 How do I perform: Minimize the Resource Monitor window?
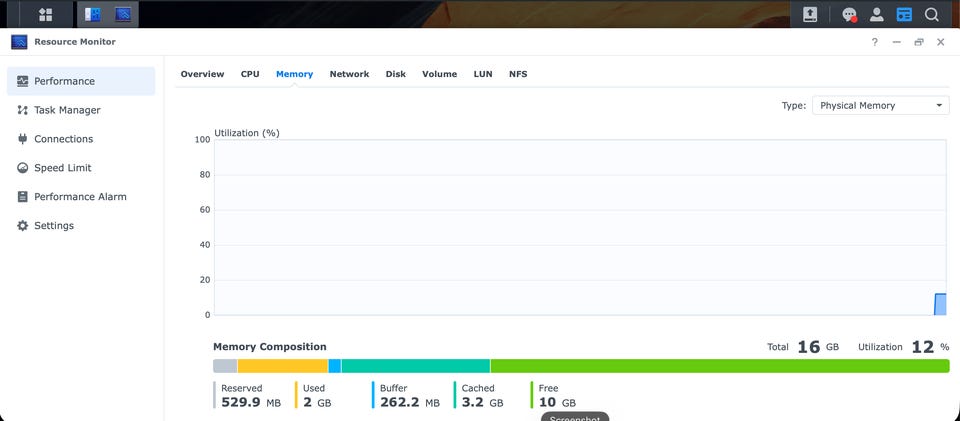pos(896,42)
